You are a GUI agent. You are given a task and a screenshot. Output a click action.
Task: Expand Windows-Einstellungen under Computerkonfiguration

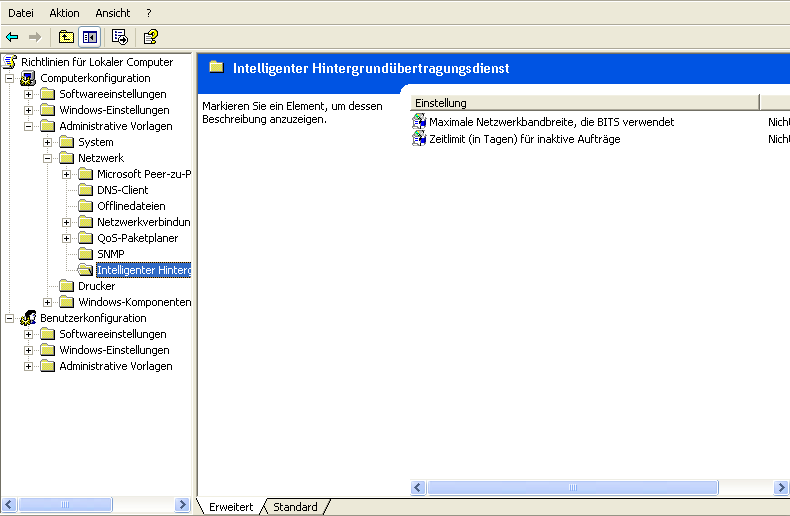coord(28,110)
